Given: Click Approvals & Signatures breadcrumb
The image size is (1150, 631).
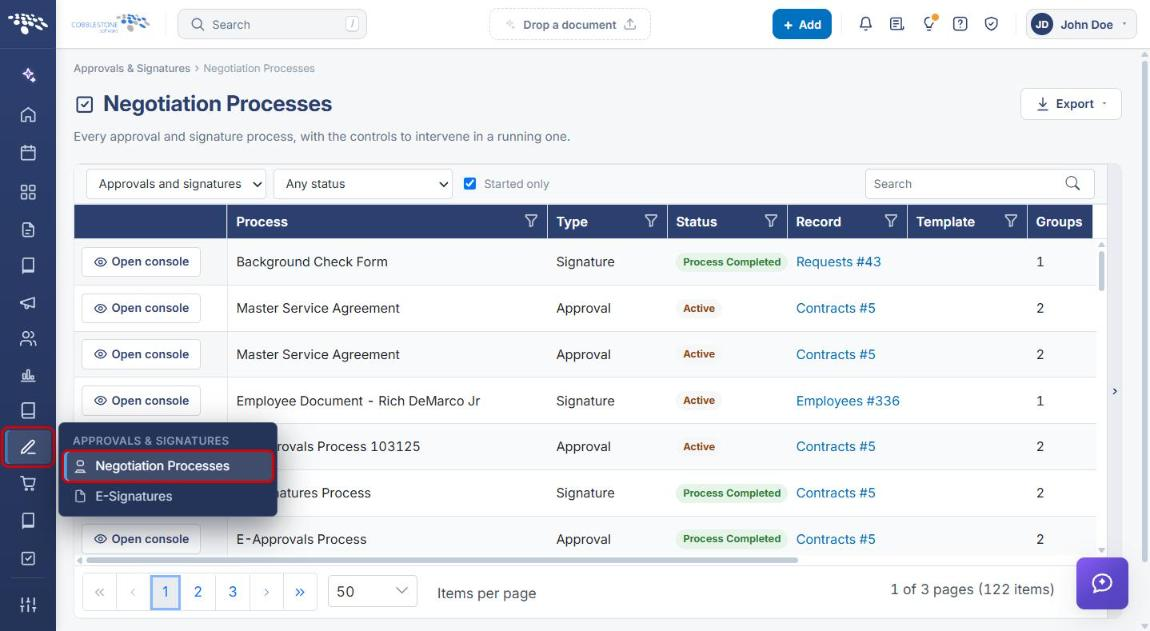Looking at the screenshot, I should point(131,68).
